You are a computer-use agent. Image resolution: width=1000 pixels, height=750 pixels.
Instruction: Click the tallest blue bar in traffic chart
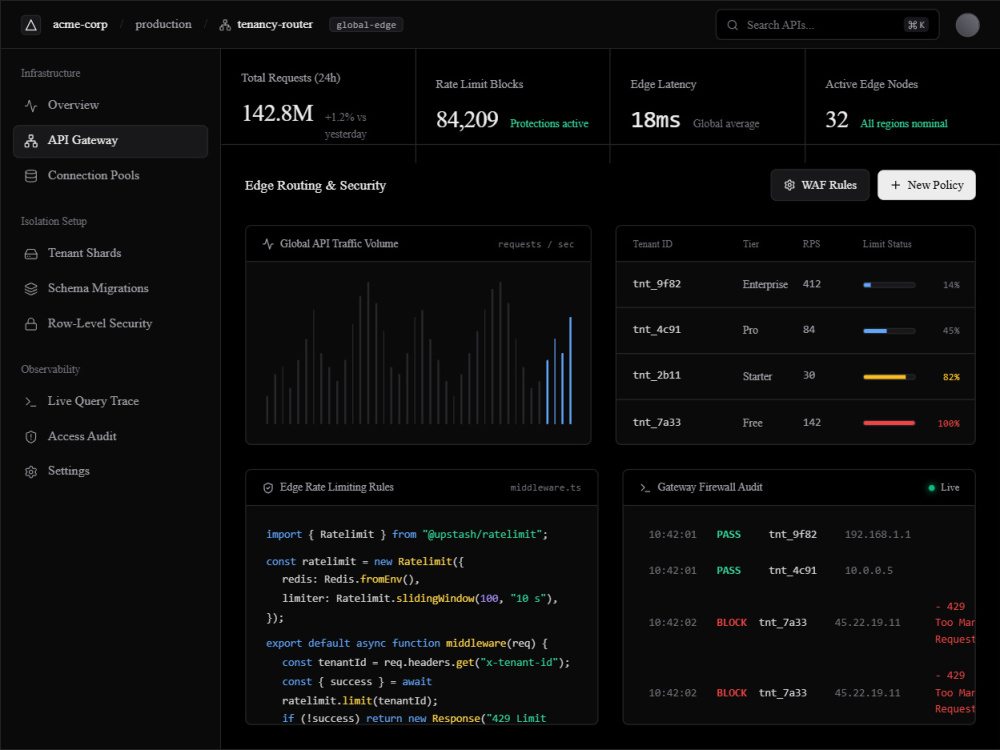click(570, 371)
